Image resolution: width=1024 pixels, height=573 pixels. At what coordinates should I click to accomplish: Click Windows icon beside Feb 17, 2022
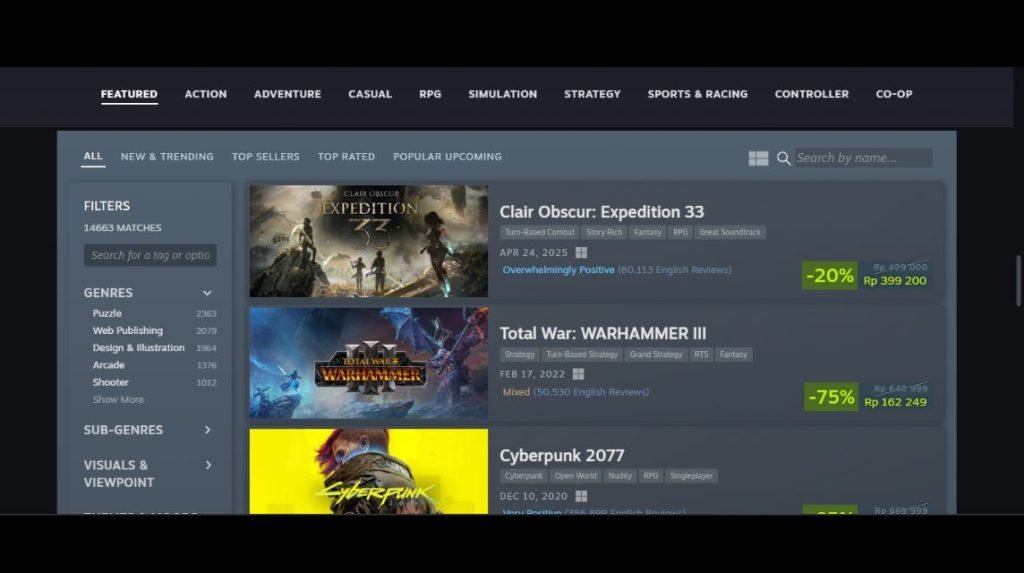click(x=578, y=374)
